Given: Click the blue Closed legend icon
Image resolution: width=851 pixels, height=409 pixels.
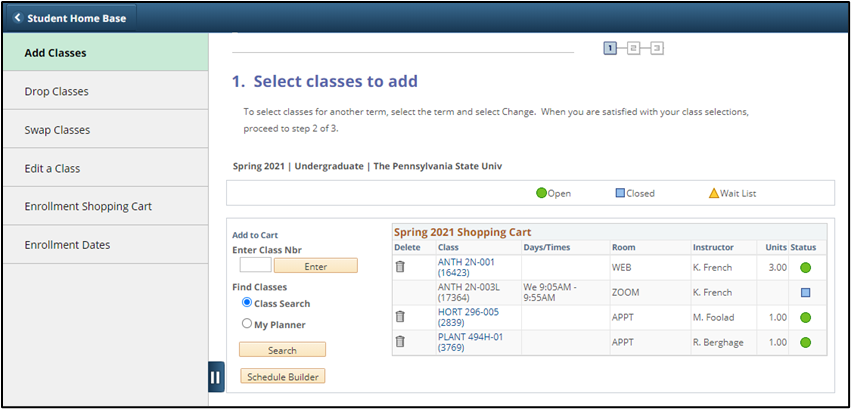Looking at the screenshot, I should tap(620, 193).
